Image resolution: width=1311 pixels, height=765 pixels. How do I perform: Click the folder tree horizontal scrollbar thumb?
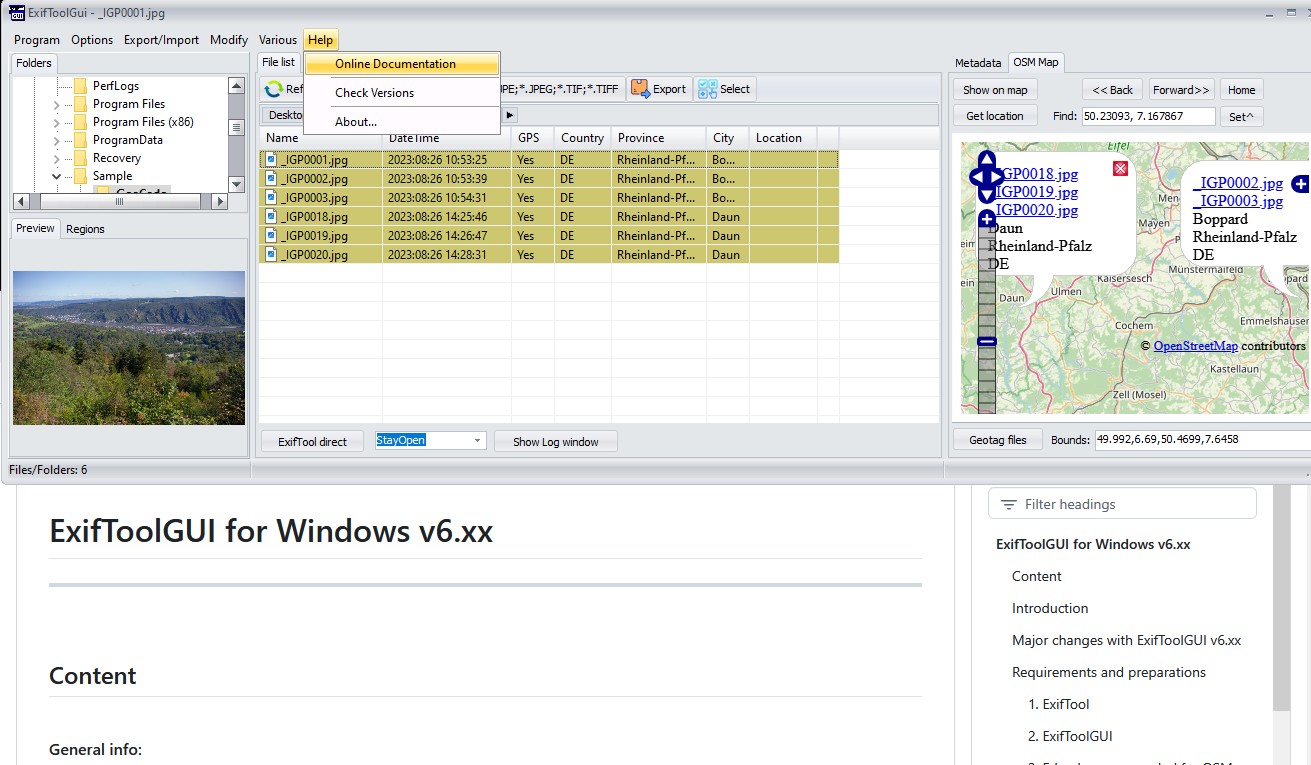coord(119,201)
